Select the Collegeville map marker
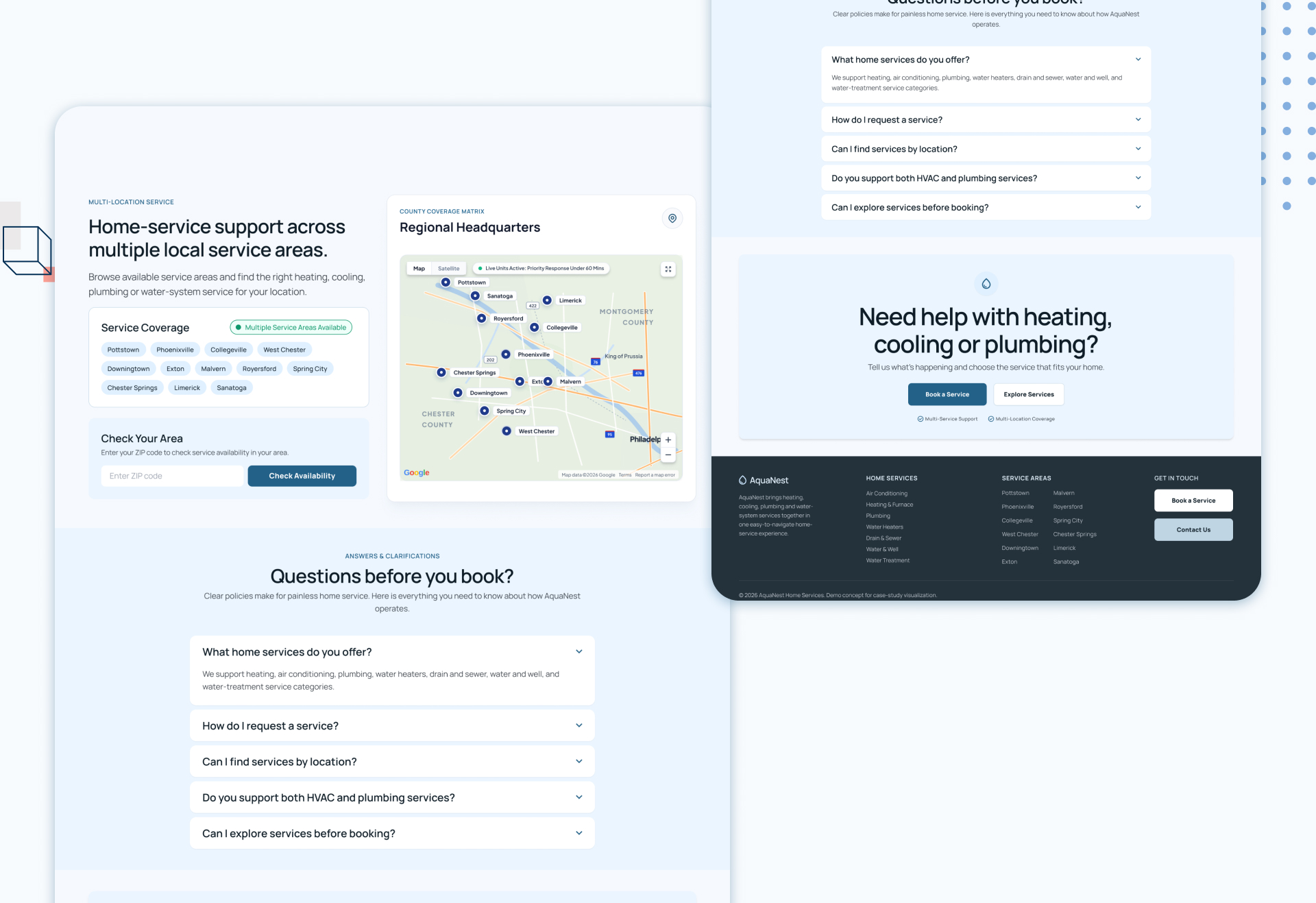Screen dimensions: 1316x903 [x=534, y=327]
